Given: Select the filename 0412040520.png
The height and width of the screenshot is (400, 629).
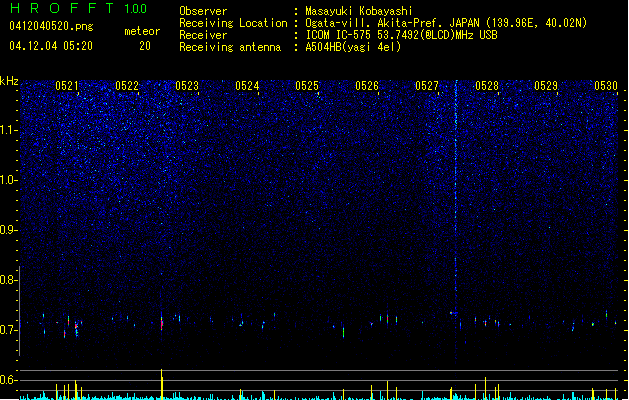Looking at the screenshot, I should click(x=51, y=27).
